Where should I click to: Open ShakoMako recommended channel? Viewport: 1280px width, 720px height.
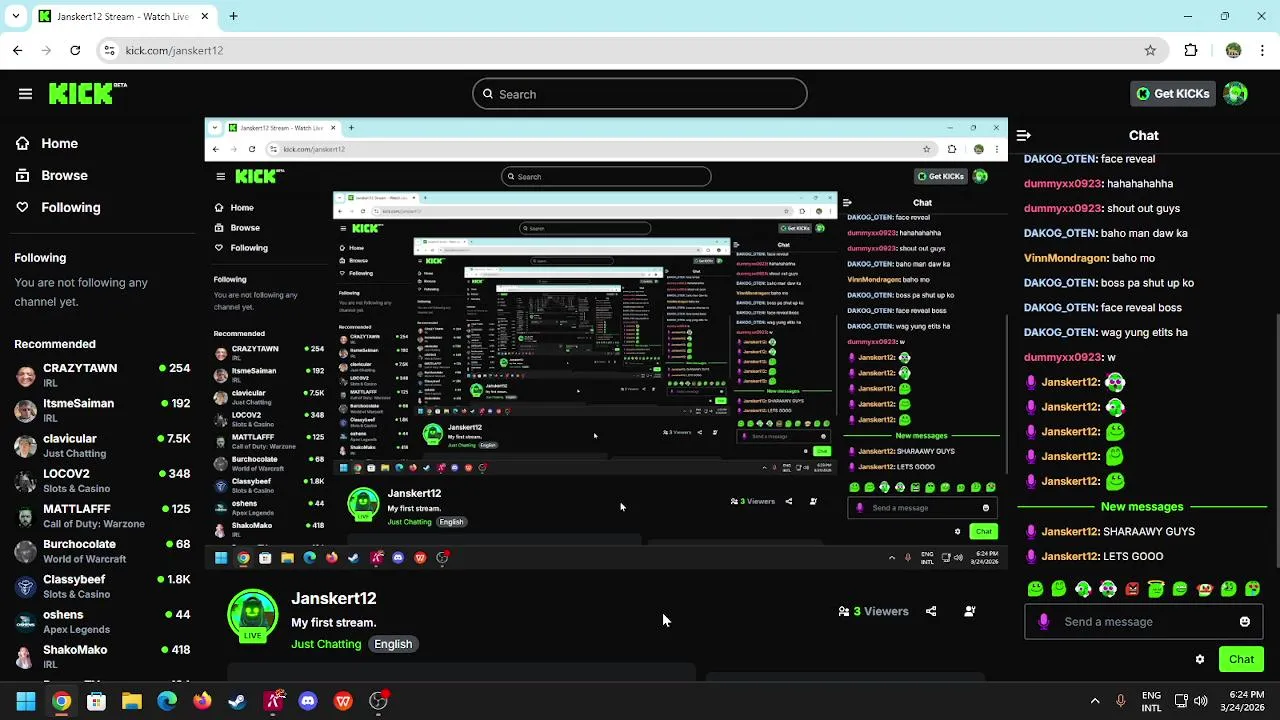tap(102, 657)
